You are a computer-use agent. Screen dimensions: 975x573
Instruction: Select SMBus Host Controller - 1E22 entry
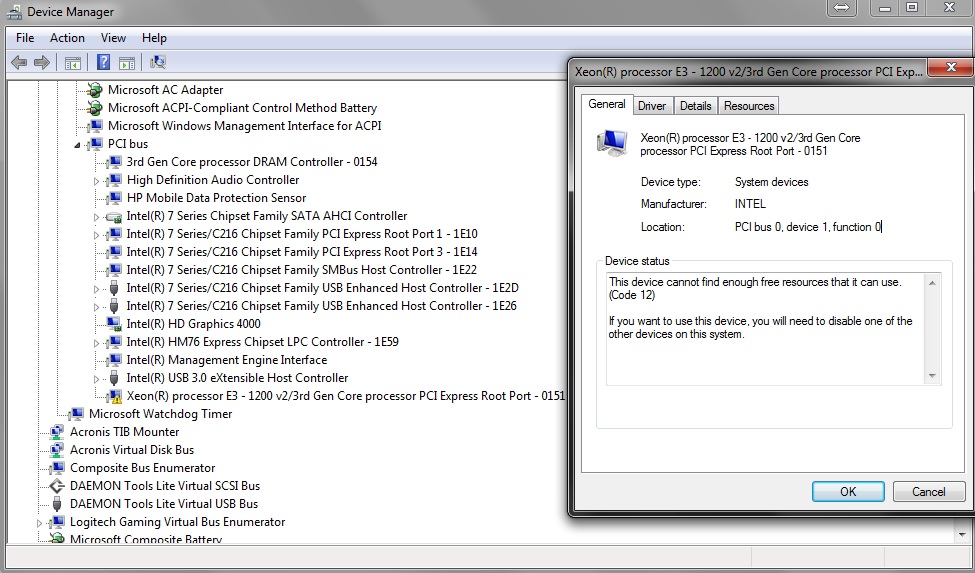coord(302,270)
